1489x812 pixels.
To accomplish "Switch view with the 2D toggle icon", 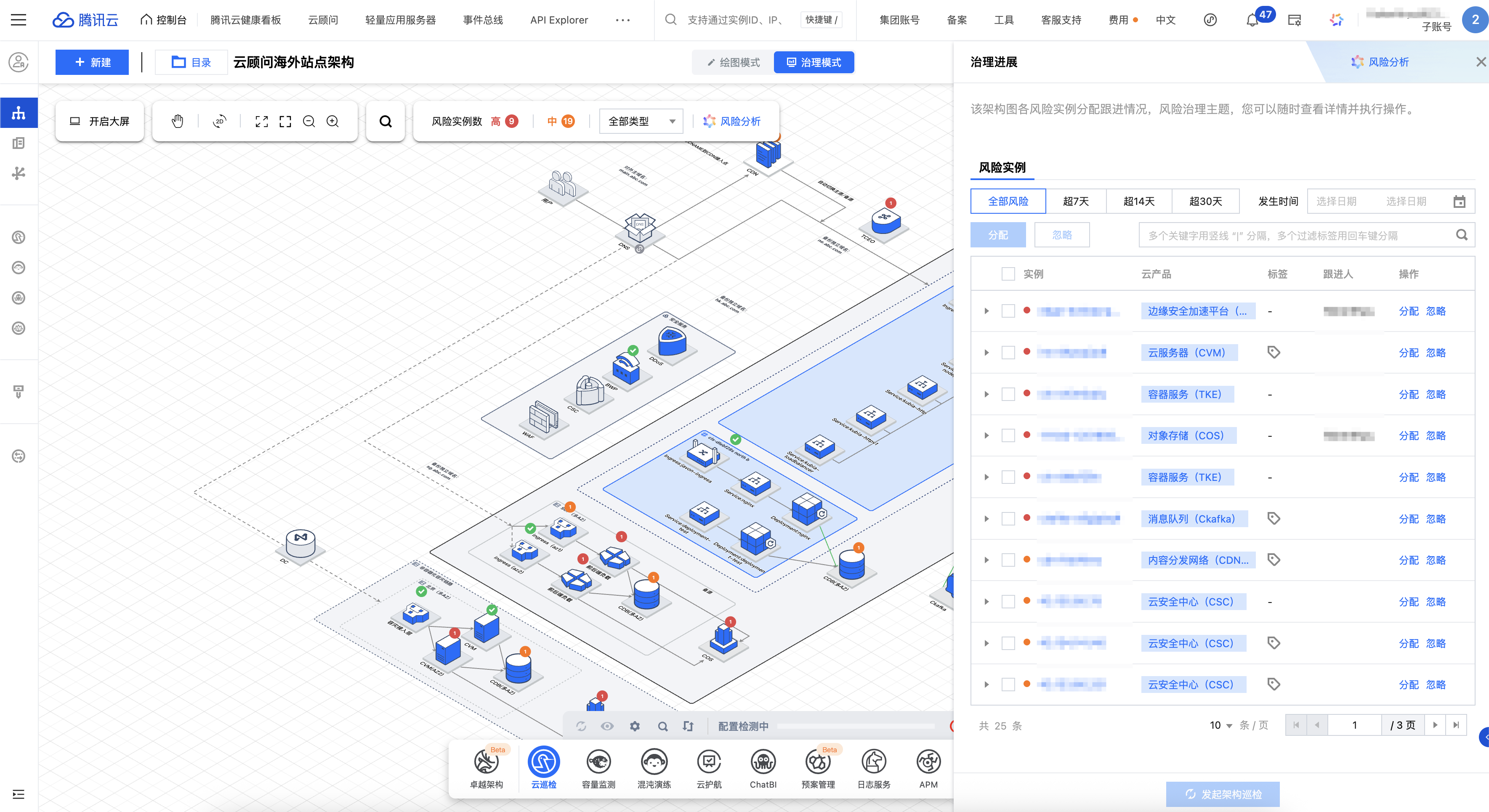I will tap(219, 121).
